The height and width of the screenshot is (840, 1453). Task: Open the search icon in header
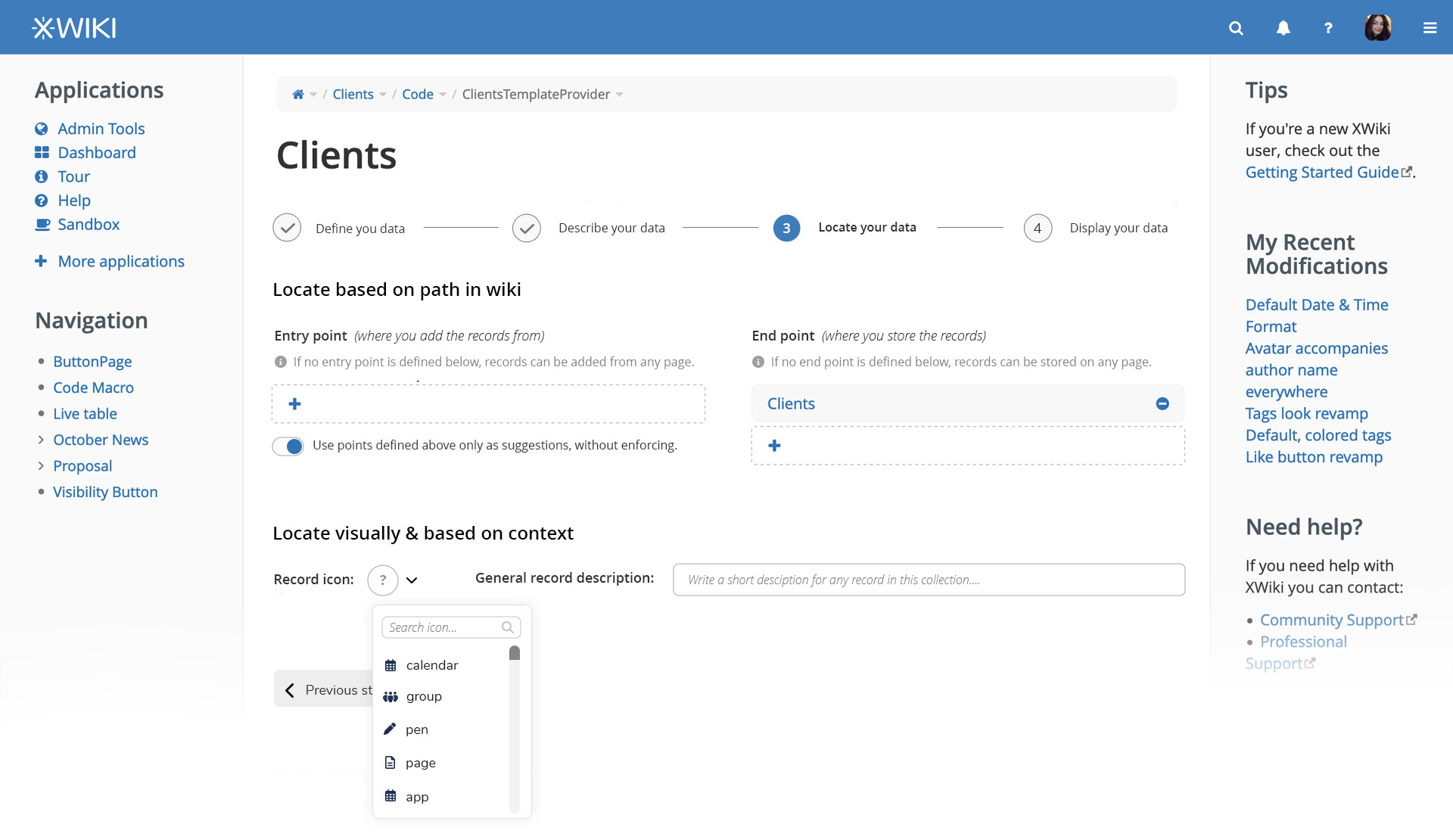(1236, 28)
